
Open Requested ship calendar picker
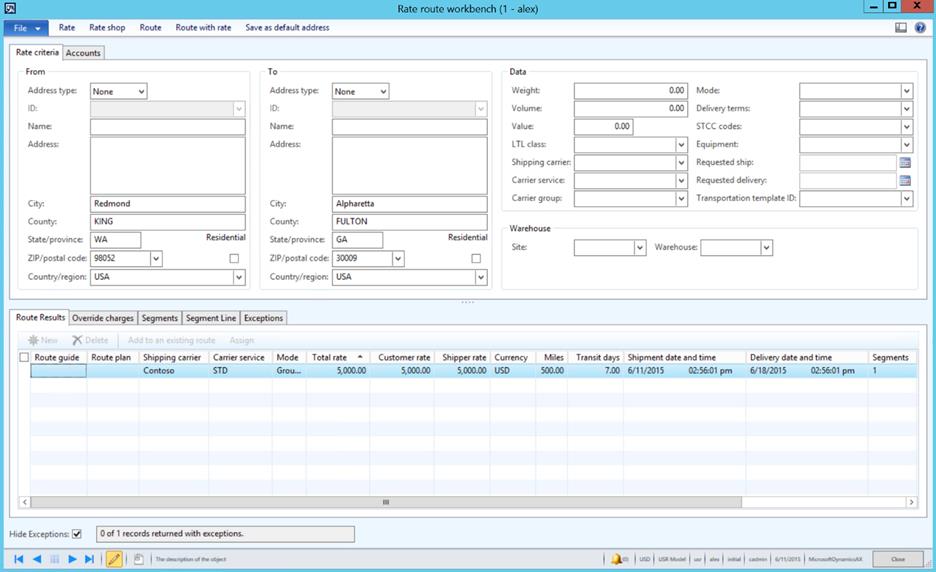905,162
